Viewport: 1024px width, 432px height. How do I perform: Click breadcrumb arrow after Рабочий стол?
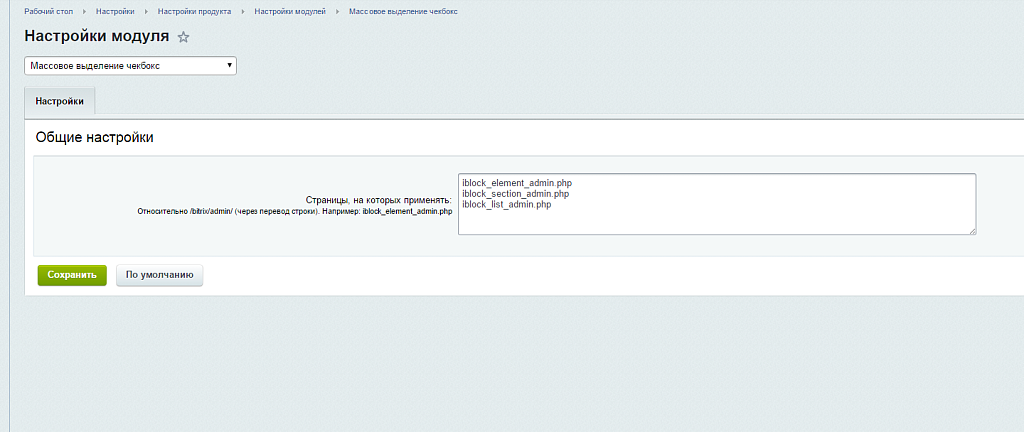[x=85, y=12]
